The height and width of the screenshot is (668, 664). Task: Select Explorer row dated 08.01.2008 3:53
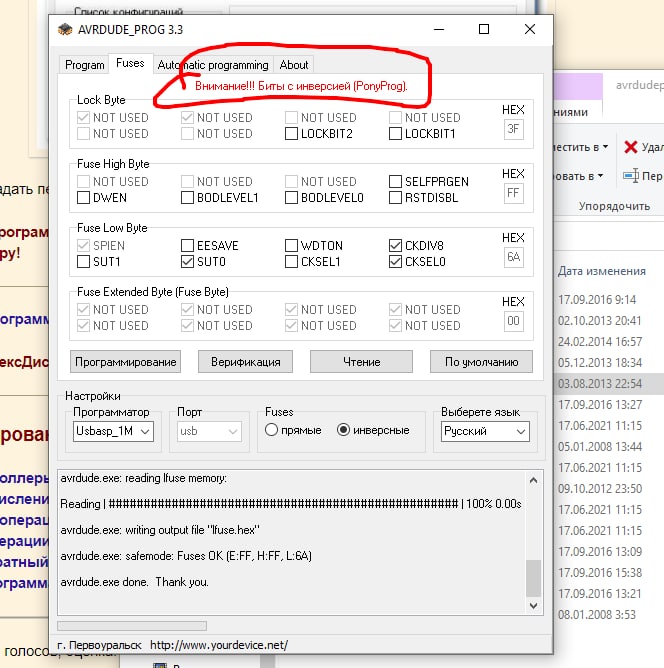pos(597,614)
